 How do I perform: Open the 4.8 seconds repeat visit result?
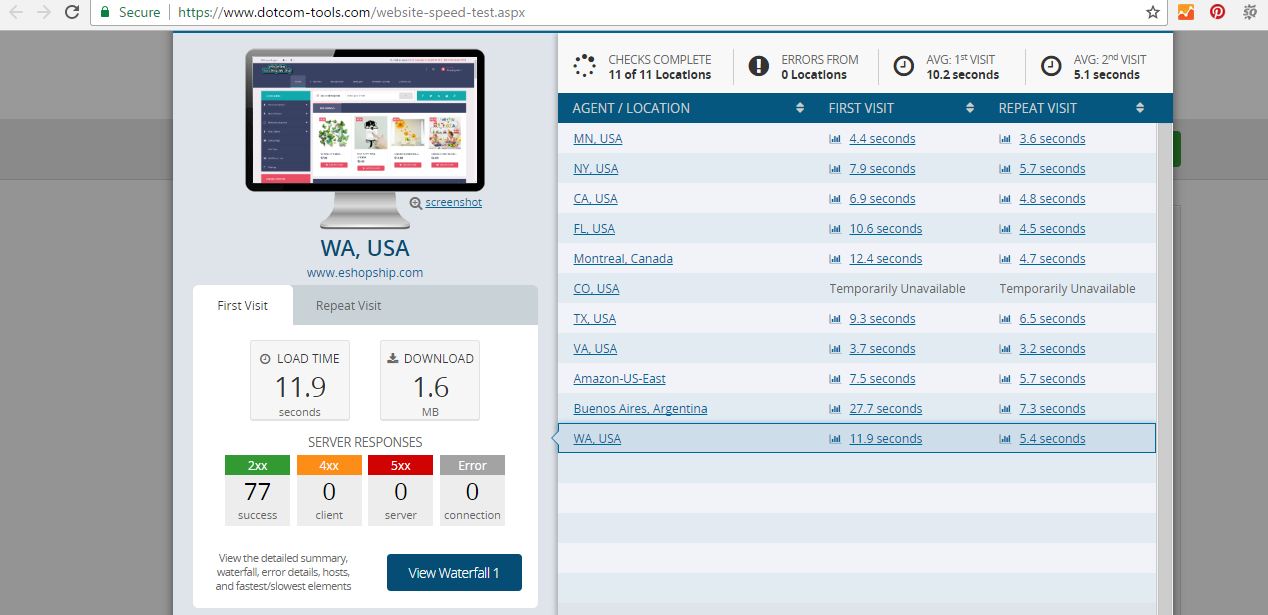click(x=1052, y=199)
